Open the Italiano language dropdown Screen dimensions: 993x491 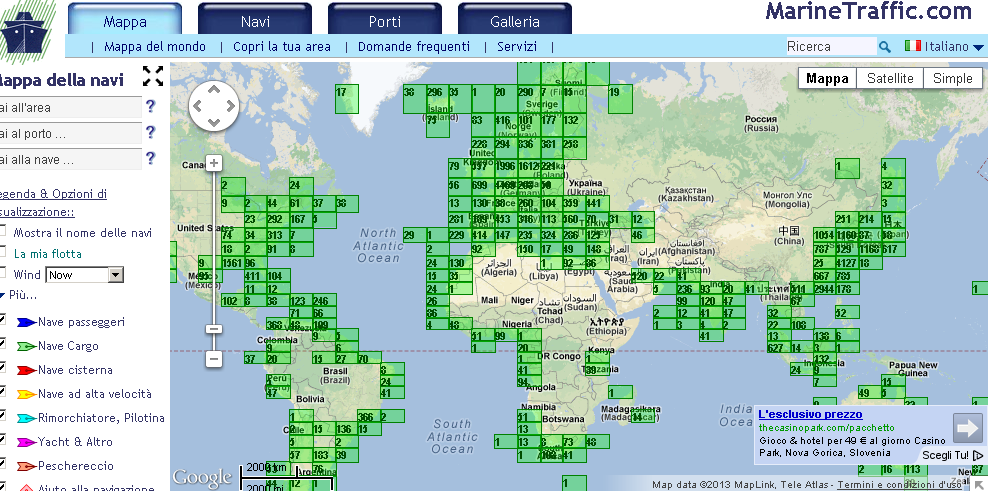point(954,46)
